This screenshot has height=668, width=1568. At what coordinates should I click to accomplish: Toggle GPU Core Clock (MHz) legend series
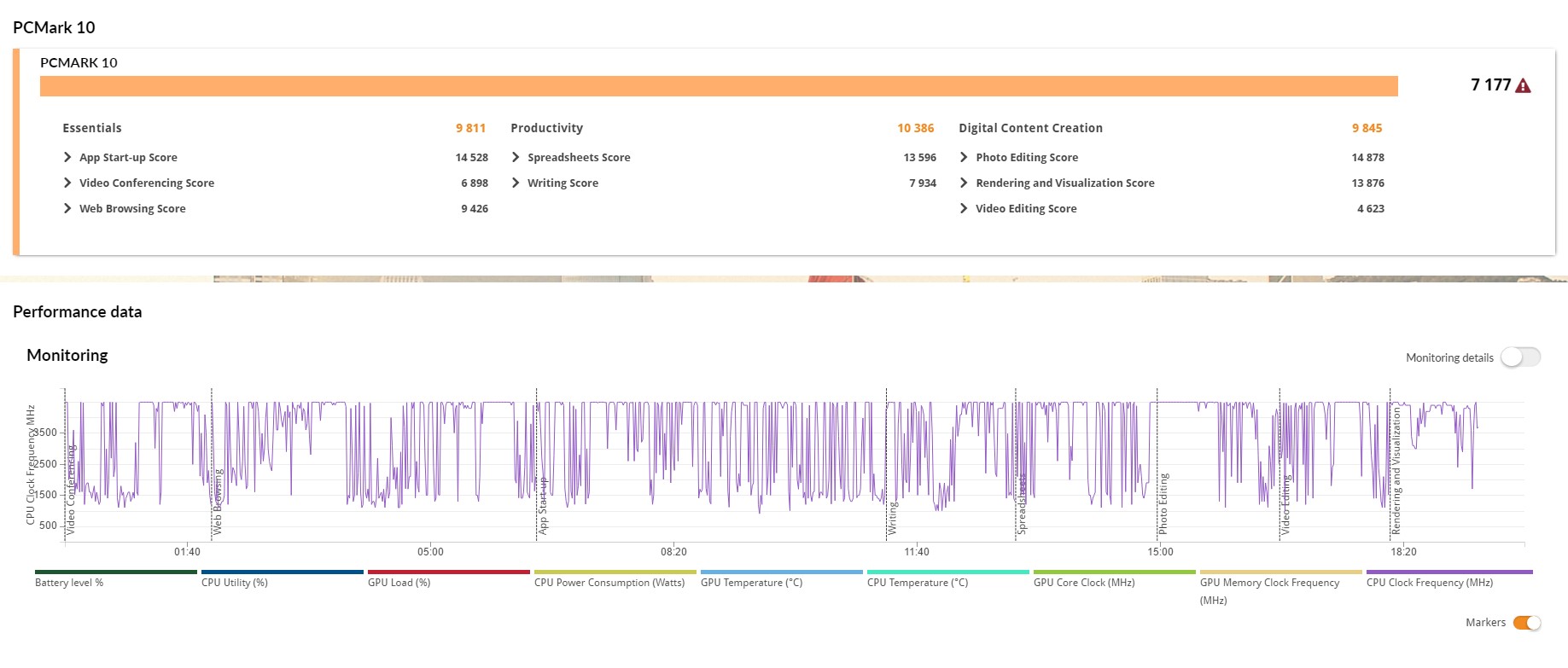(1114, 578)
